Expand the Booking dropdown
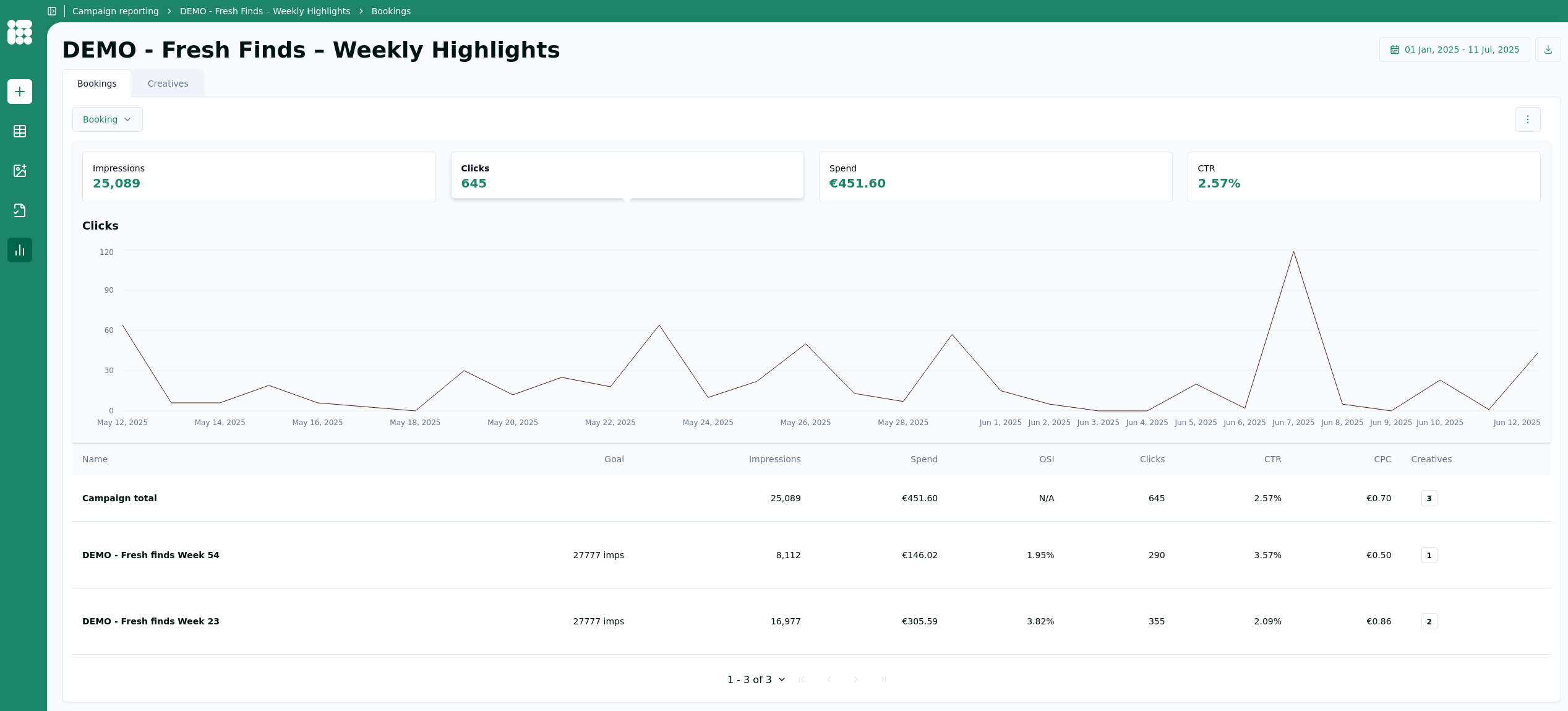 coord(107,119)
